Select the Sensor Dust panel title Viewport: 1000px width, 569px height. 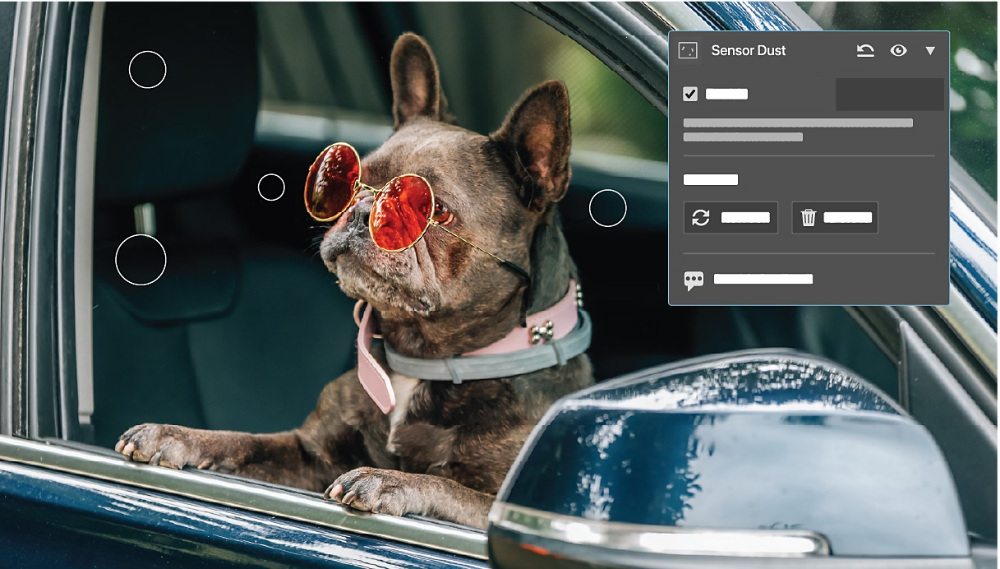[x=748, y=51]
